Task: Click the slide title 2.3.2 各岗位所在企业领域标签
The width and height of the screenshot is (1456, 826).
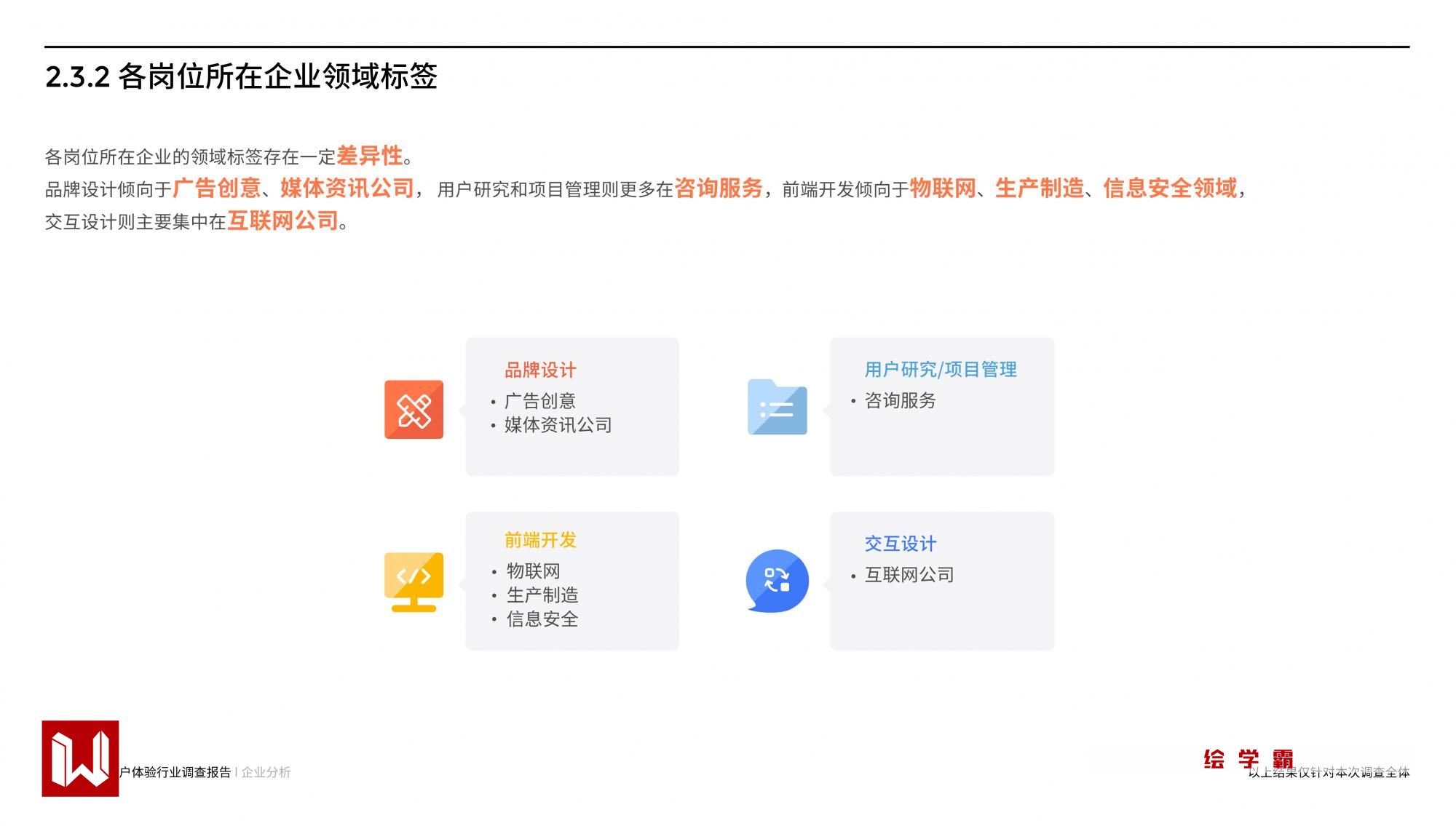Action: (241, 76)
